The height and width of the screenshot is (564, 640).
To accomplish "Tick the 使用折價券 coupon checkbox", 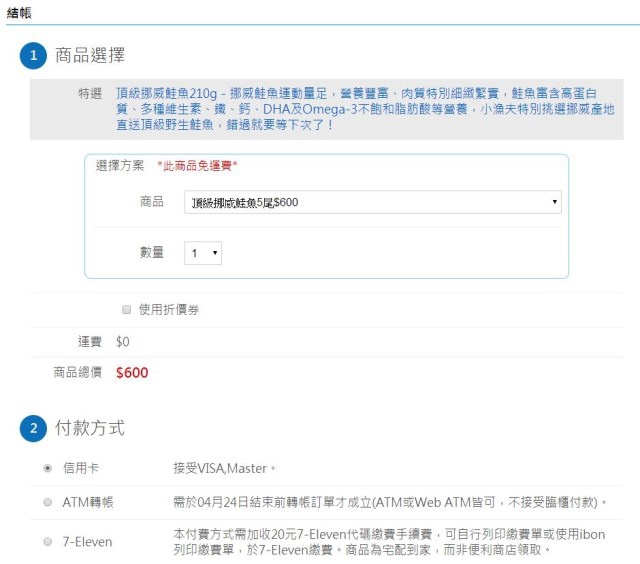I will point(127,309).
